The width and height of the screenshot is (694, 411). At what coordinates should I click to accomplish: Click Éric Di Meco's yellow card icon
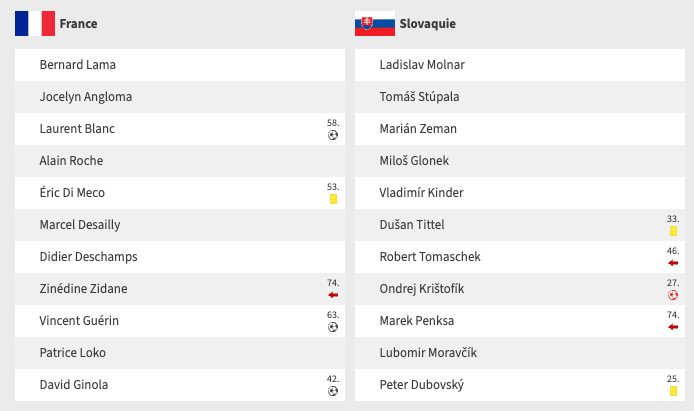pos(333,199)
